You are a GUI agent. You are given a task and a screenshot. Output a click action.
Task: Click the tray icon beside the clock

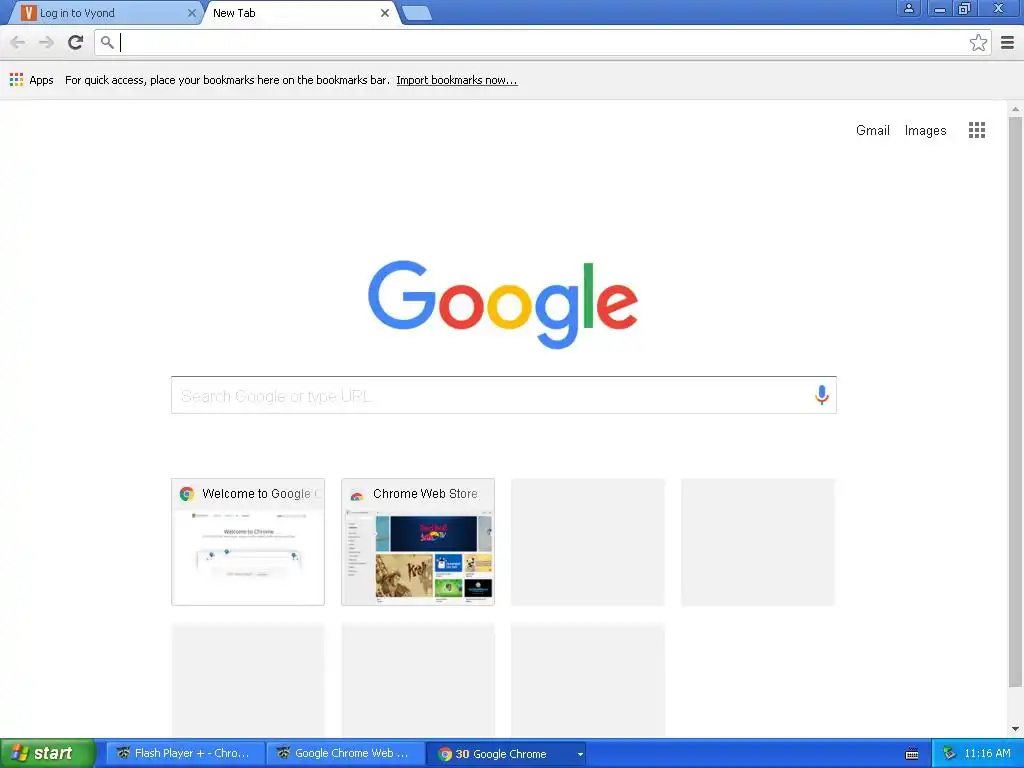pyautogui.click(x=949, y=754)
